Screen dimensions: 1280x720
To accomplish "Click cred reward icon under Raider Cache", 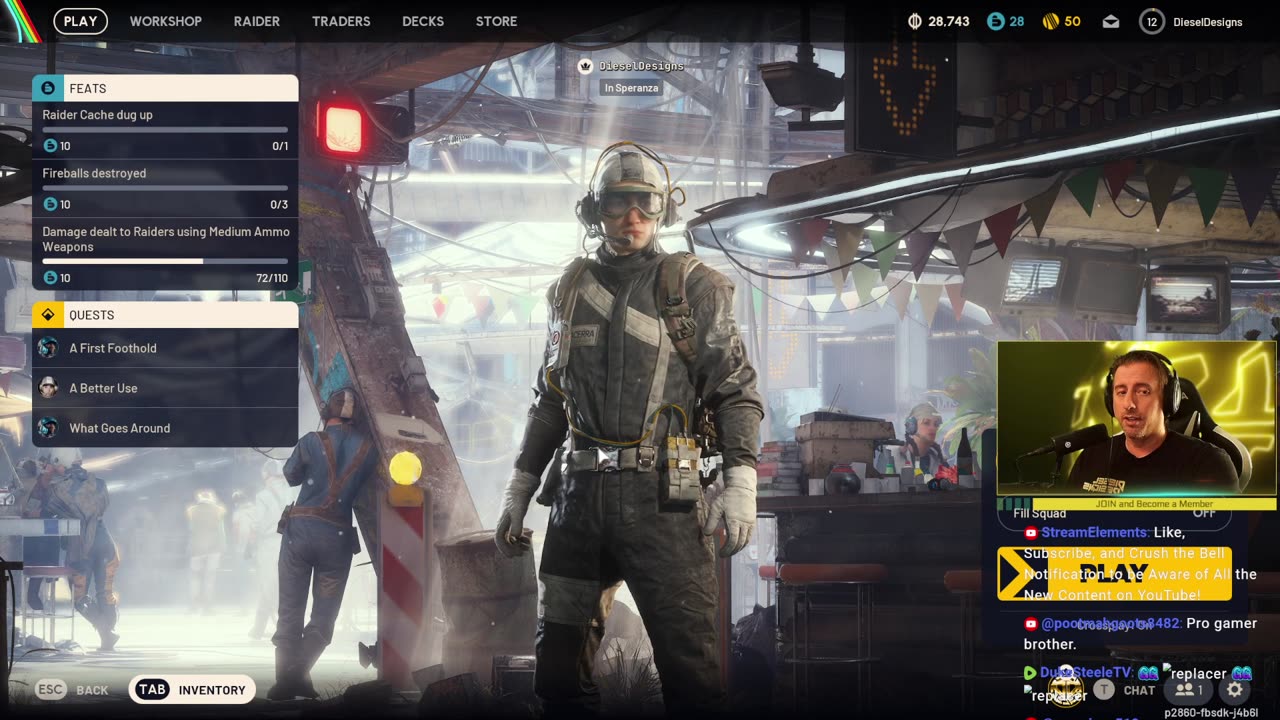I will [50, 146].
